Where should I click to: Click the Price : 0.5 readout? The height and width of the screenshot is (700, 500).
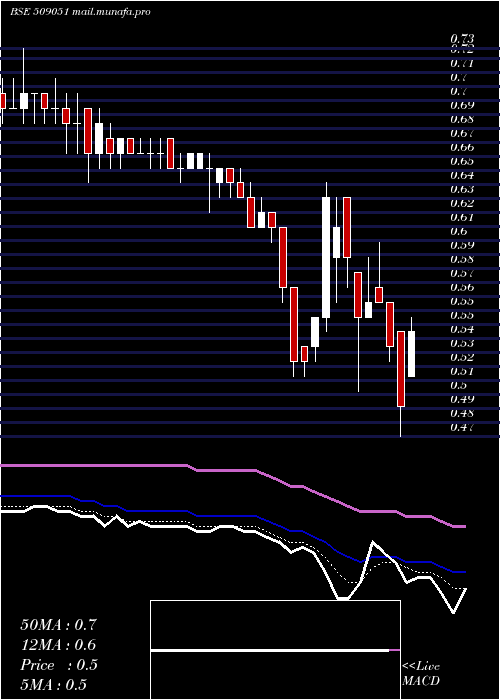pos(59,665)
